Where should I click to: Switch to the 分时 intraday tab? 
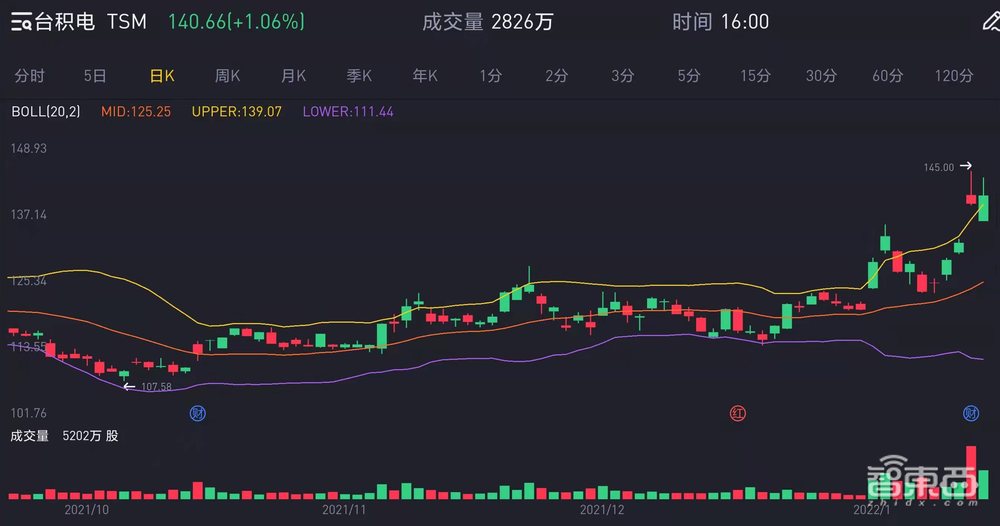pos(30,75)
